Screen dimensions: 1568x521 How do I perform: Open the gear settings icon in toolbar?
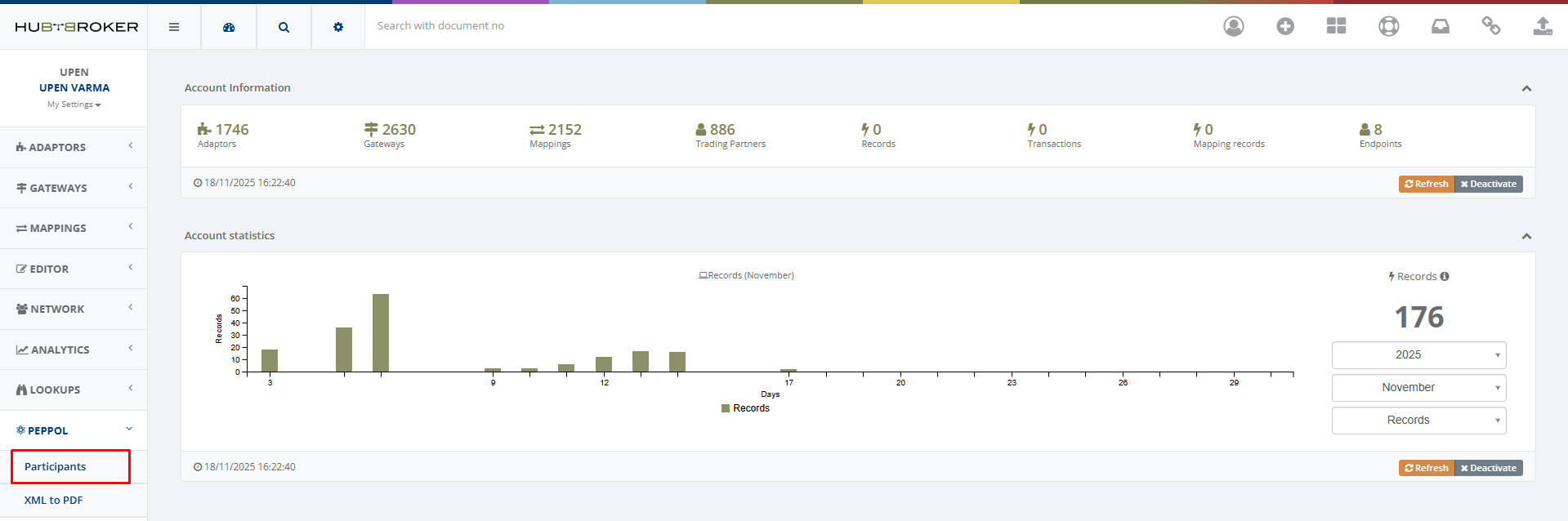[x=338, y=27]
